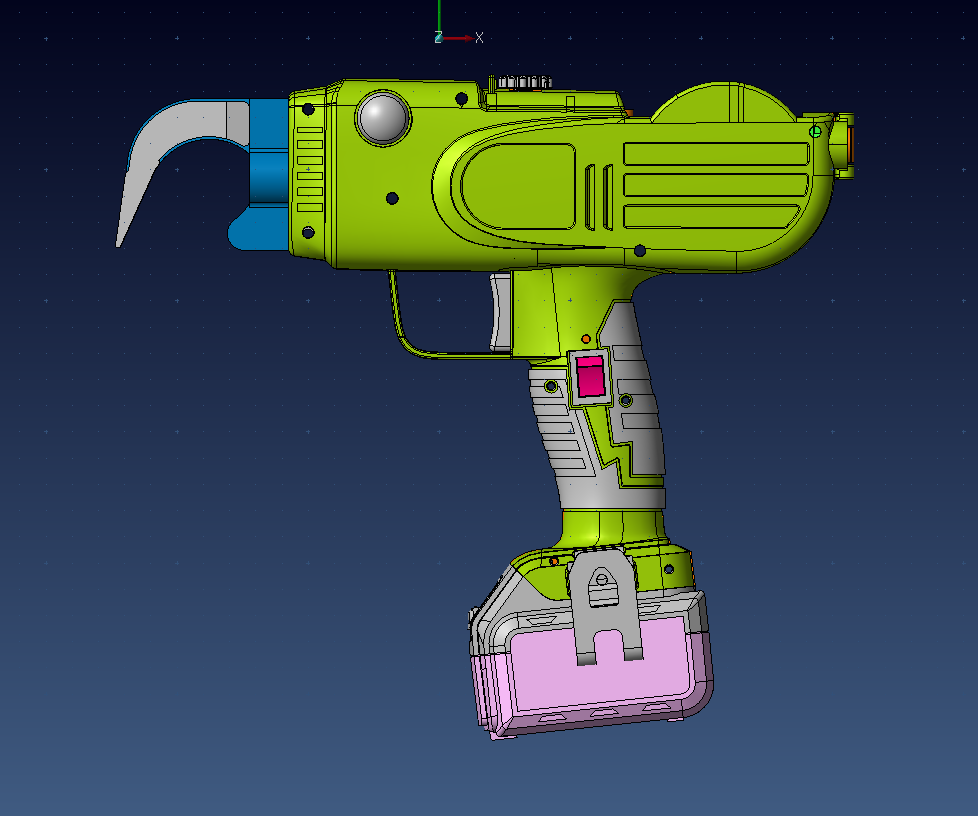Select the gray trigger under the body
The height and width of the screenshot is (816, 978).
point(500,312)
